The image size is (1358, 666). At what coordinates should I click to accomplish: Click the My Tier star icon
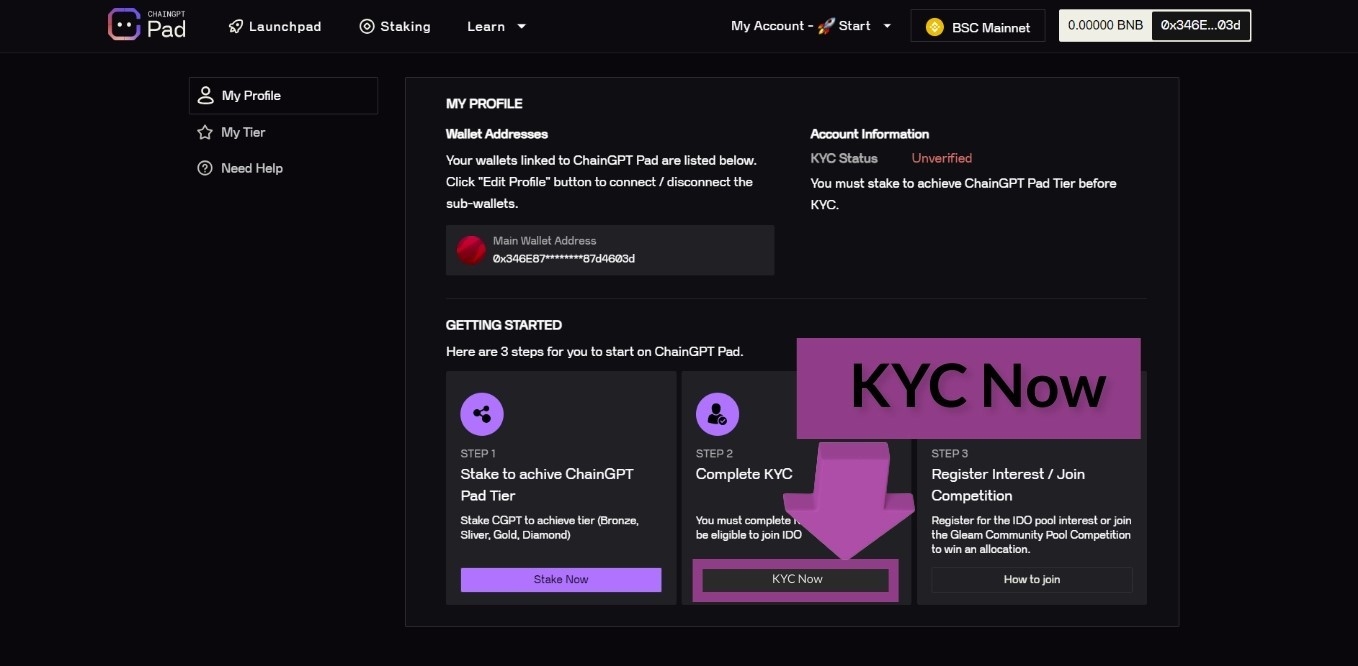(x=205, y=132)
